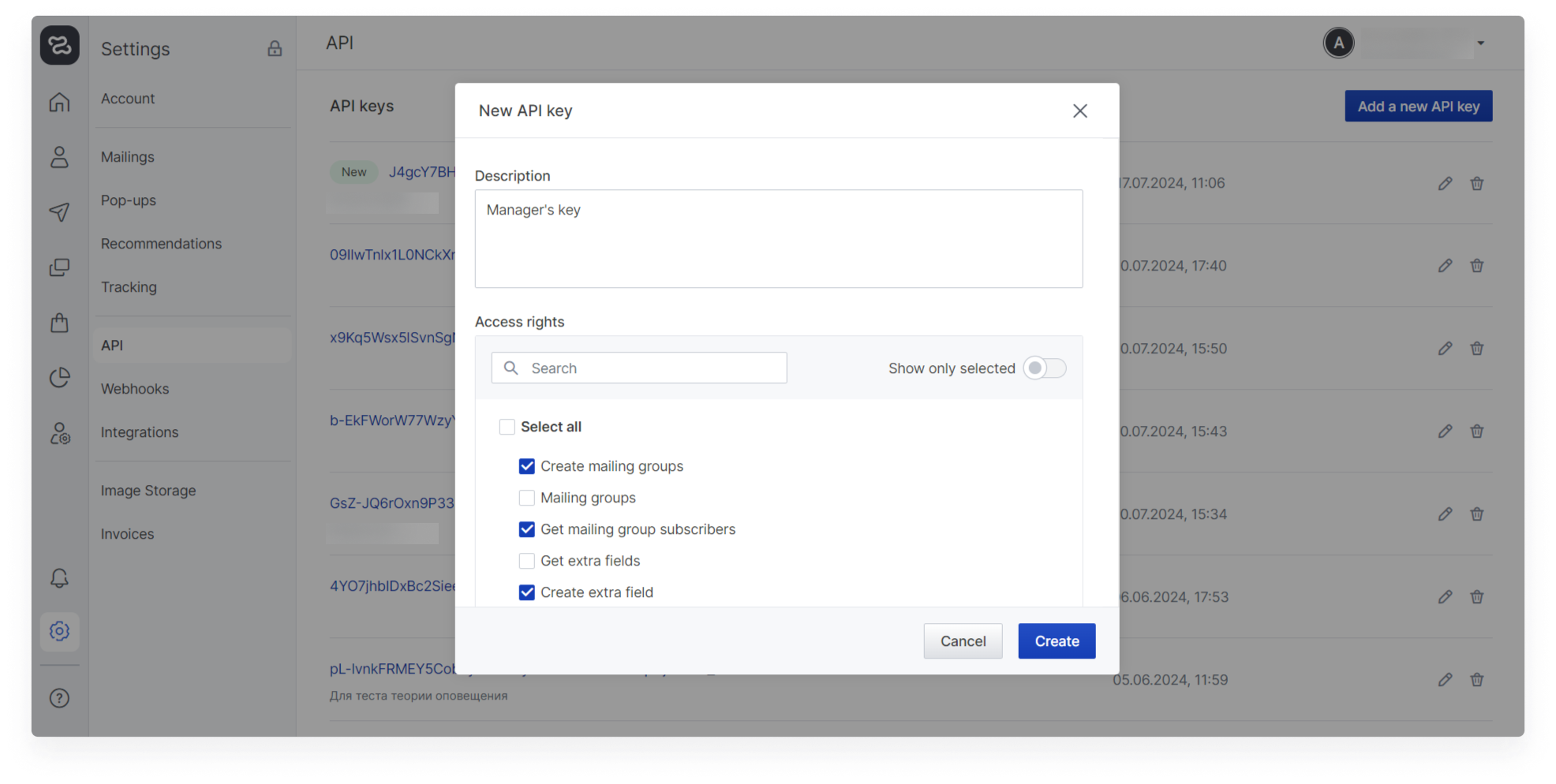This screenshot has width=1556, height=784.
Task: Uncheck Create extra field
Action: coord(527,592)
